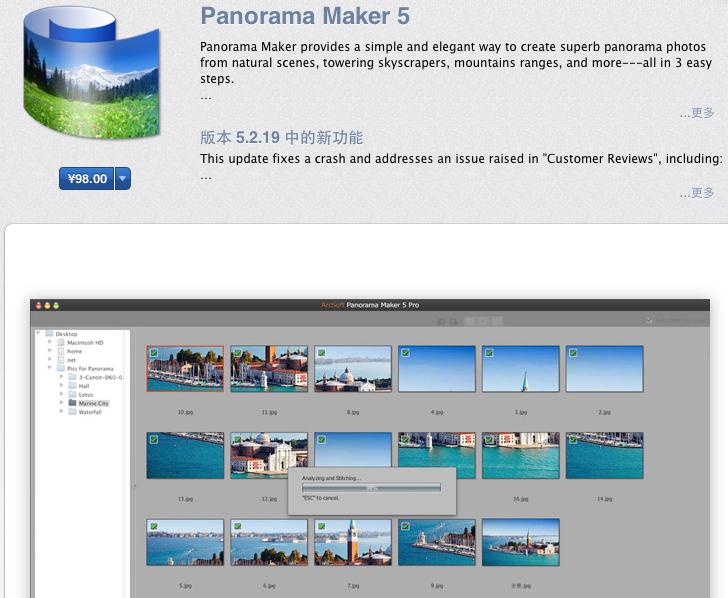The image size is (728, 598).
Task: Select the 16.jpg photo thumbnail
Action: [x=520, y=456]
